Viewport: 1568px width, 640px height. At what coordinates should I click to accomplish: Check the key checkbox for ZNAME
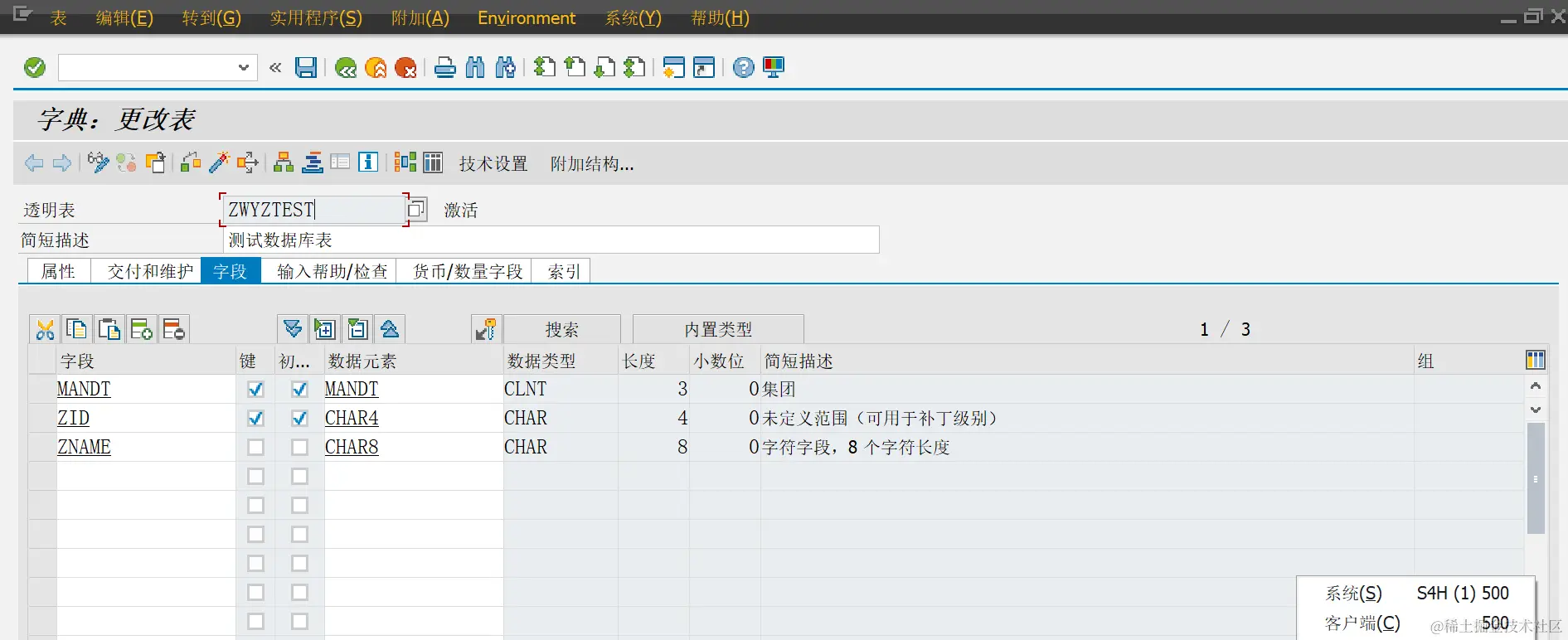tap(255, 447)
